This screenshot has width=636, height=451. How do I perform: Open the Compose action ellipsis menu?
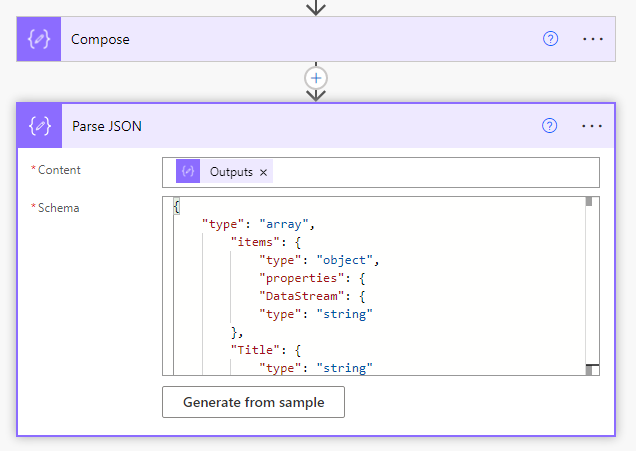pos(593,39)
